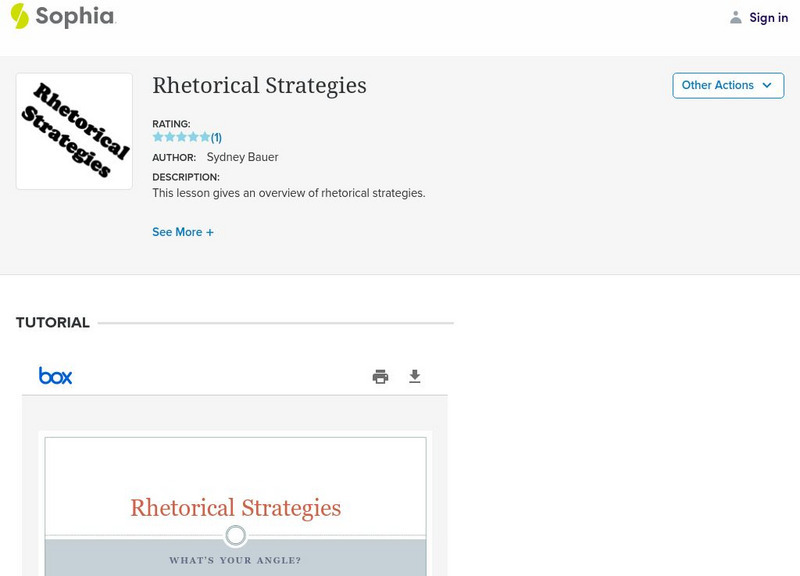Click the circle marker on the slide
The width and height of the screenshot is (800, 576).
(235, 536)
